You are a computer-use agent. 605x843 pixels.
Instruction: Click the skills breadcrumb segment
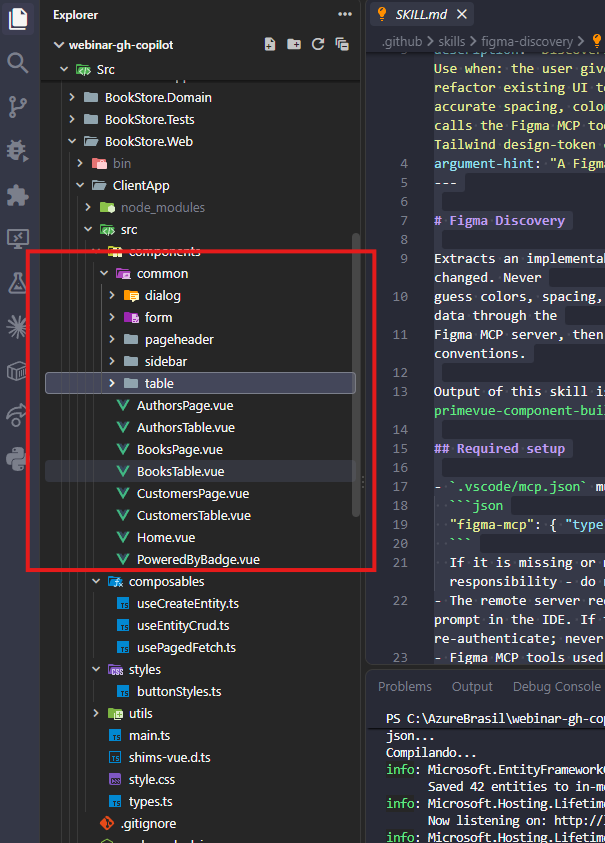click(451, 41)
